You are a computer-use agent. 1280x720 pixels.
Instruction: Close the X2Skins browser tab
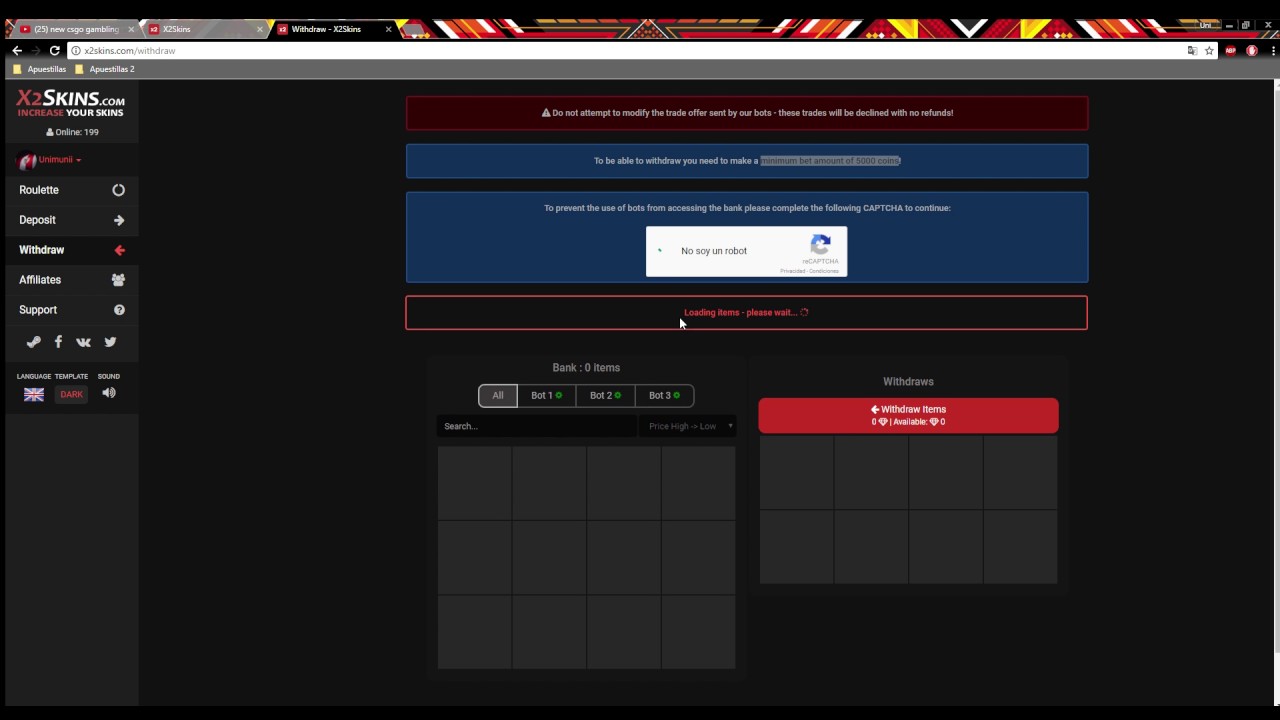coord(260,29)
